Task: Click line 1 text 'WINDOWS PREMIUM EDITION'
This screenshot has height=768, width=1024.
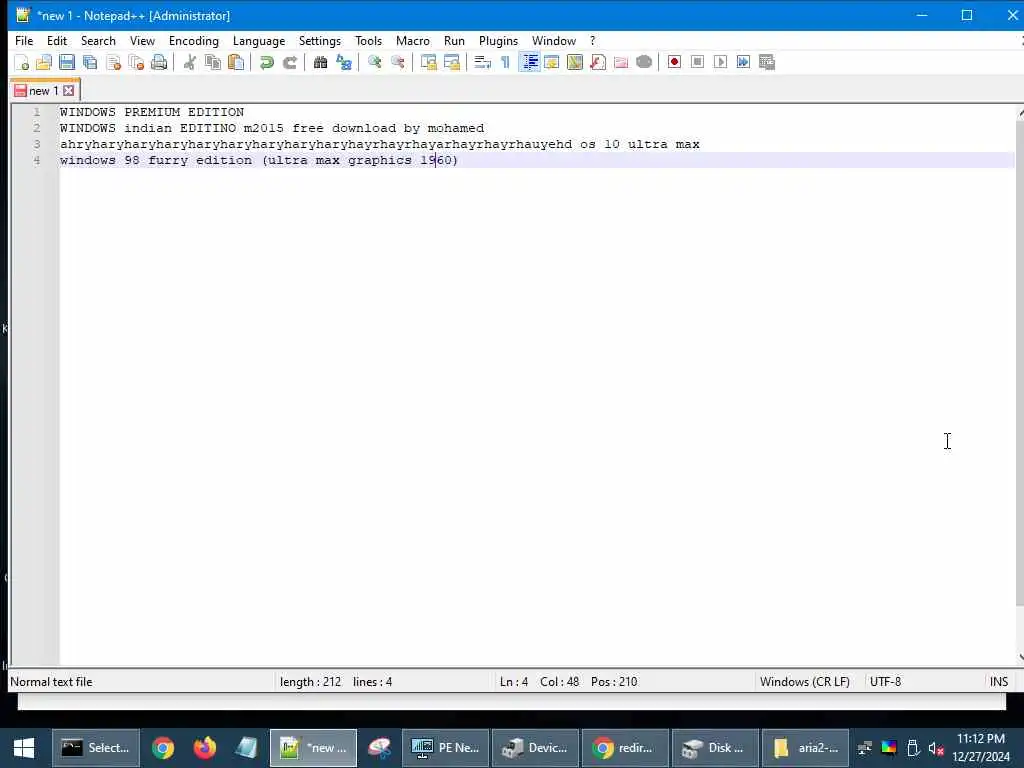Action: tap(152, 112)
